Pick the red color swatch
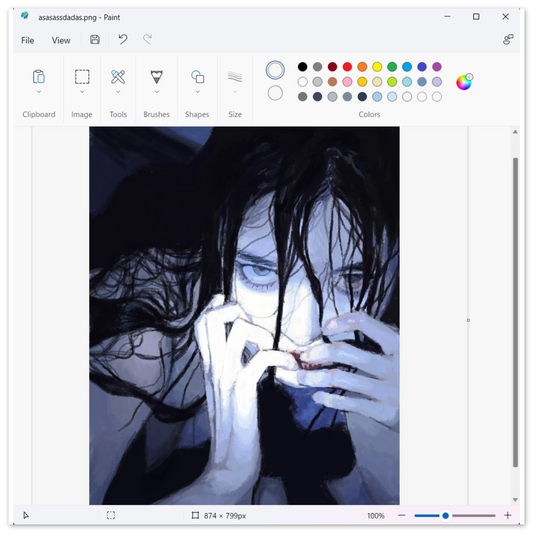The height and width of the screenshot is (533, 533). click(347, 67)
